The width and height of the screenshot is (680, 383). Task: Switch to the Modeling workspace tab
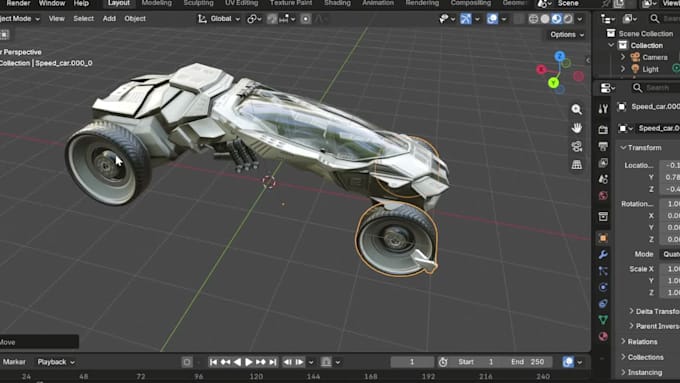[157, 3]
